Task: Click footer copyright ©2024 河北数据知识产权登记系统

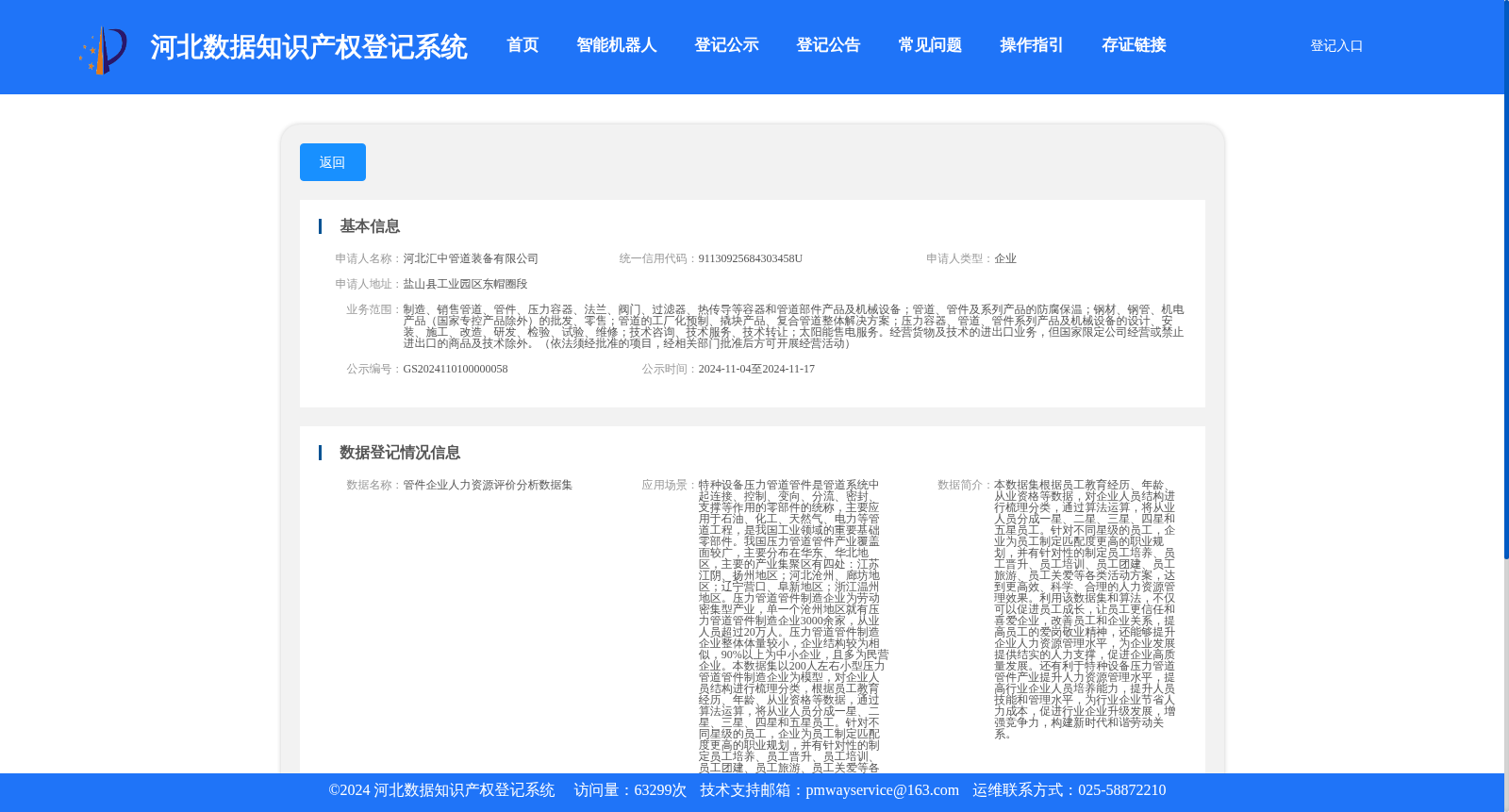Action: pos(441,790)
